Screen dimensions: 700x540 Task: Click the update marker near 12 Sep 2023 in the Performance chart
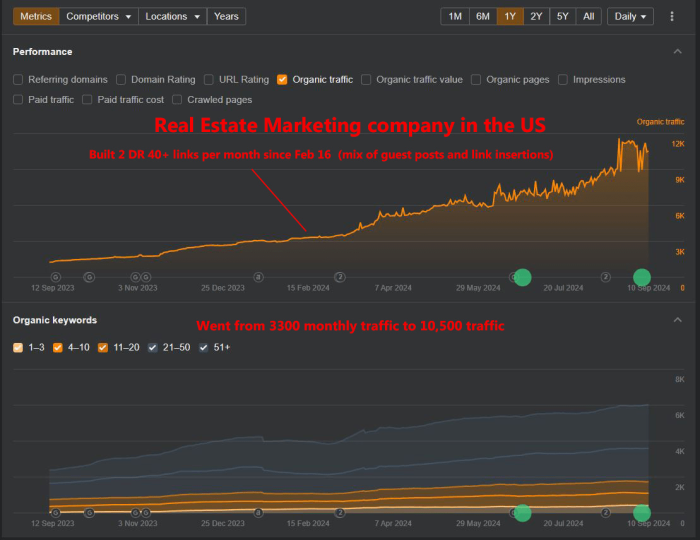55,277
